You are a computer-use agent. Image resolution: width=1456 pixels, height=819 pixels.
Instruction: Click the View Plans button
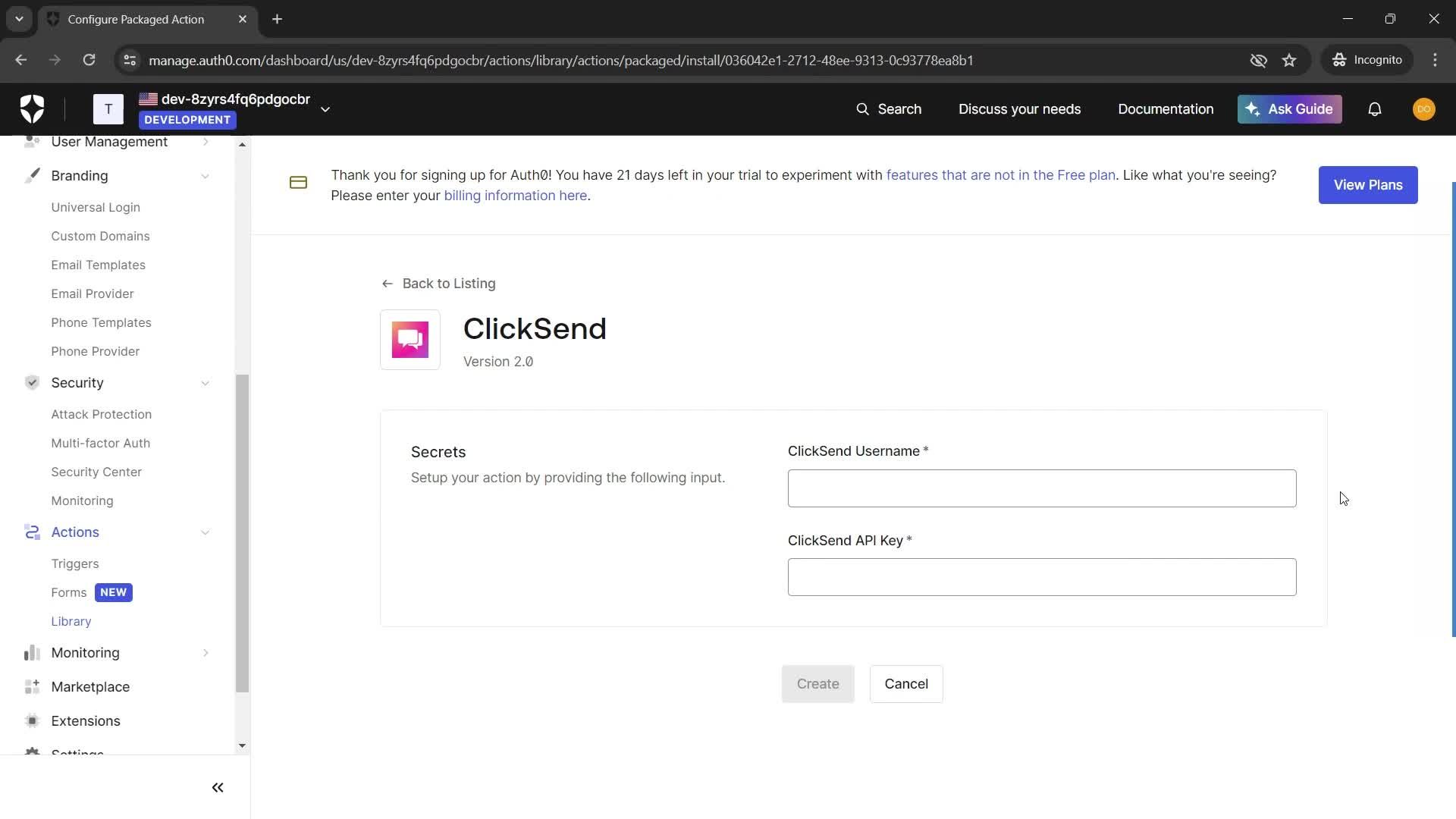[x=1367, y=185]
